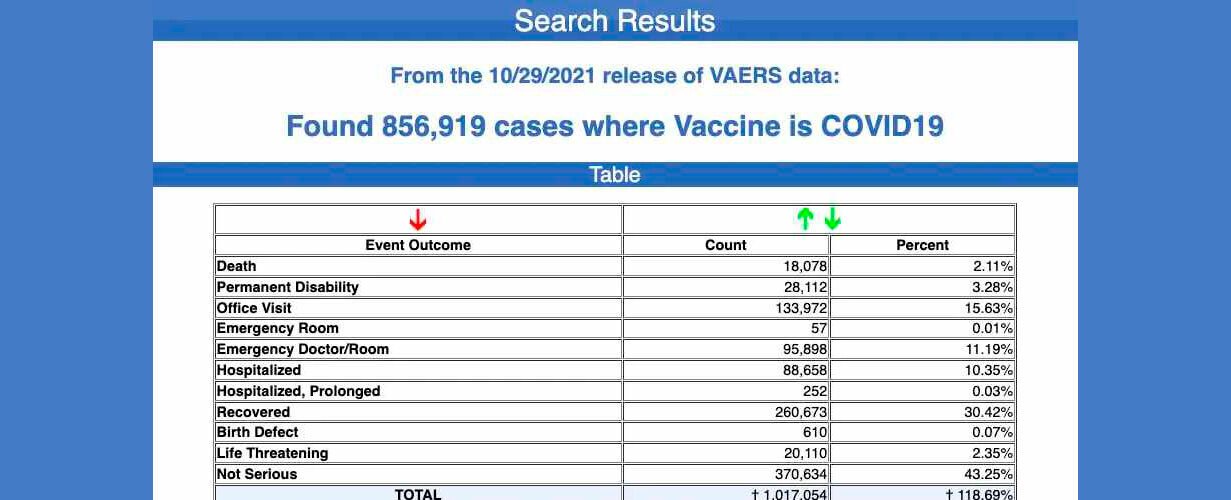1231x500 pixels.
Task: Click the Death count 18,078
Action: pos(805,266)
